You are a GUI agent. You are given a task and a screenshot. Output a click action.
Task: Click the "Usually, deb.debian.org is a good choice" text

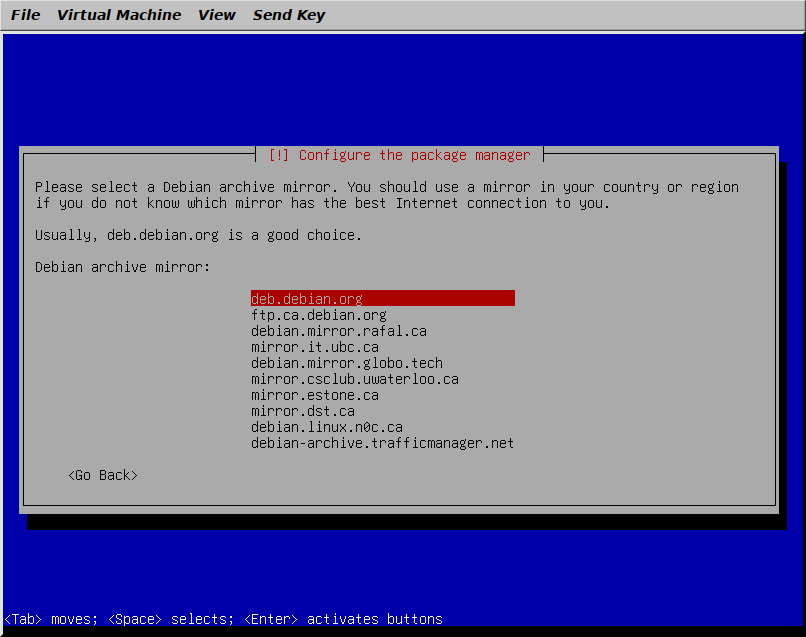pyautogui.click(x=198, y=235)
